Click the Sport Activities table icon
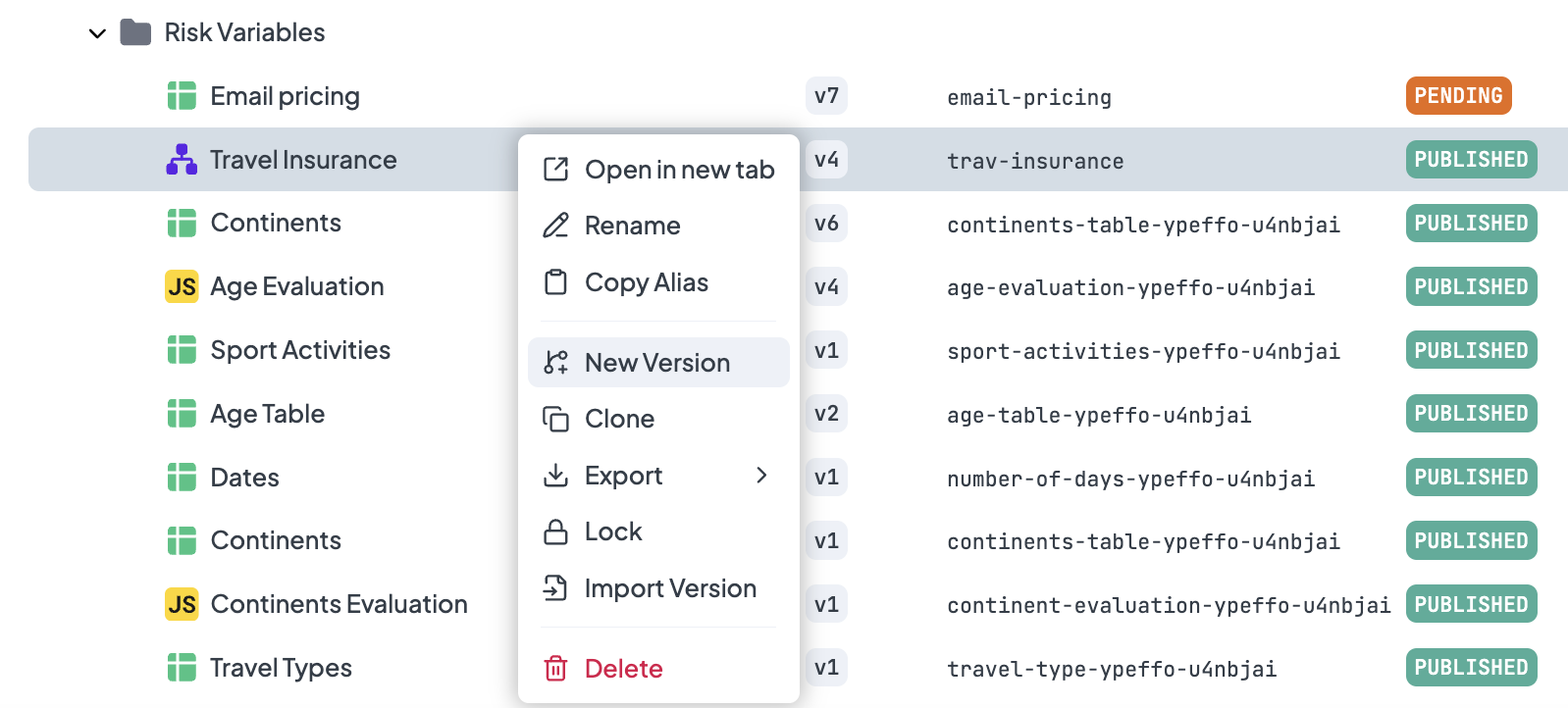 coord(182,350)
